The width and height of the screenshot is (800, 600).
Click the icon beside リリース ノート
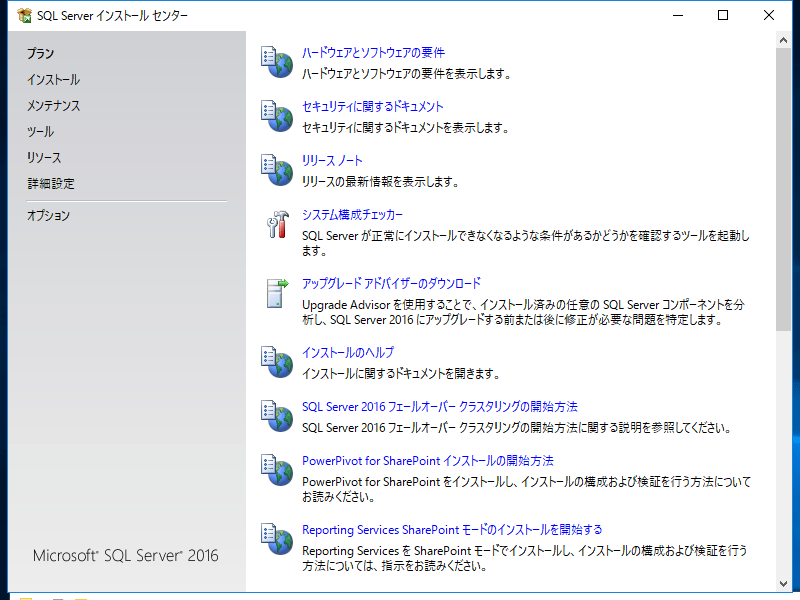tap(277, 170)
